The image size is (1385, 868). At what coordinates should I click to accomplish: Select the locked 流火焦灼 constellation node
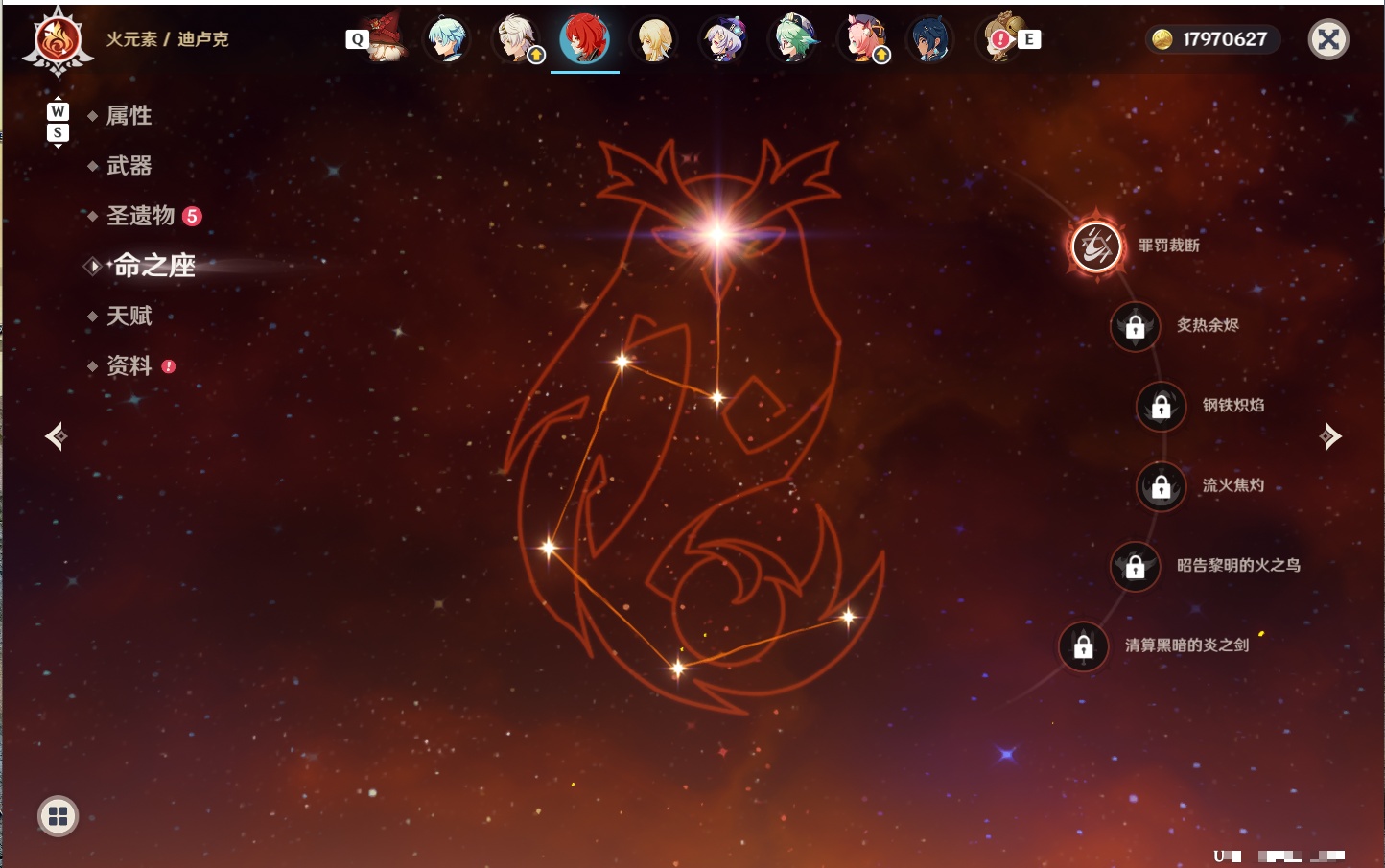1161,486
